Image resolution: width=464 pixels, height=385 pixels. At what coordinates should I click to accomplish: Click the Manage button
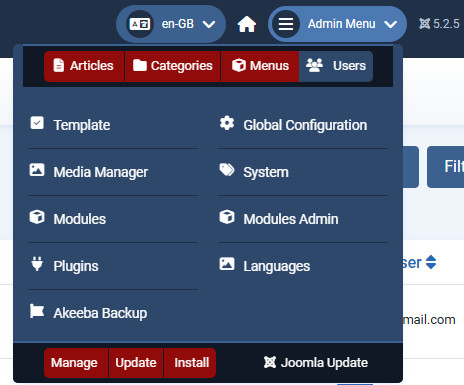(76, 363)
